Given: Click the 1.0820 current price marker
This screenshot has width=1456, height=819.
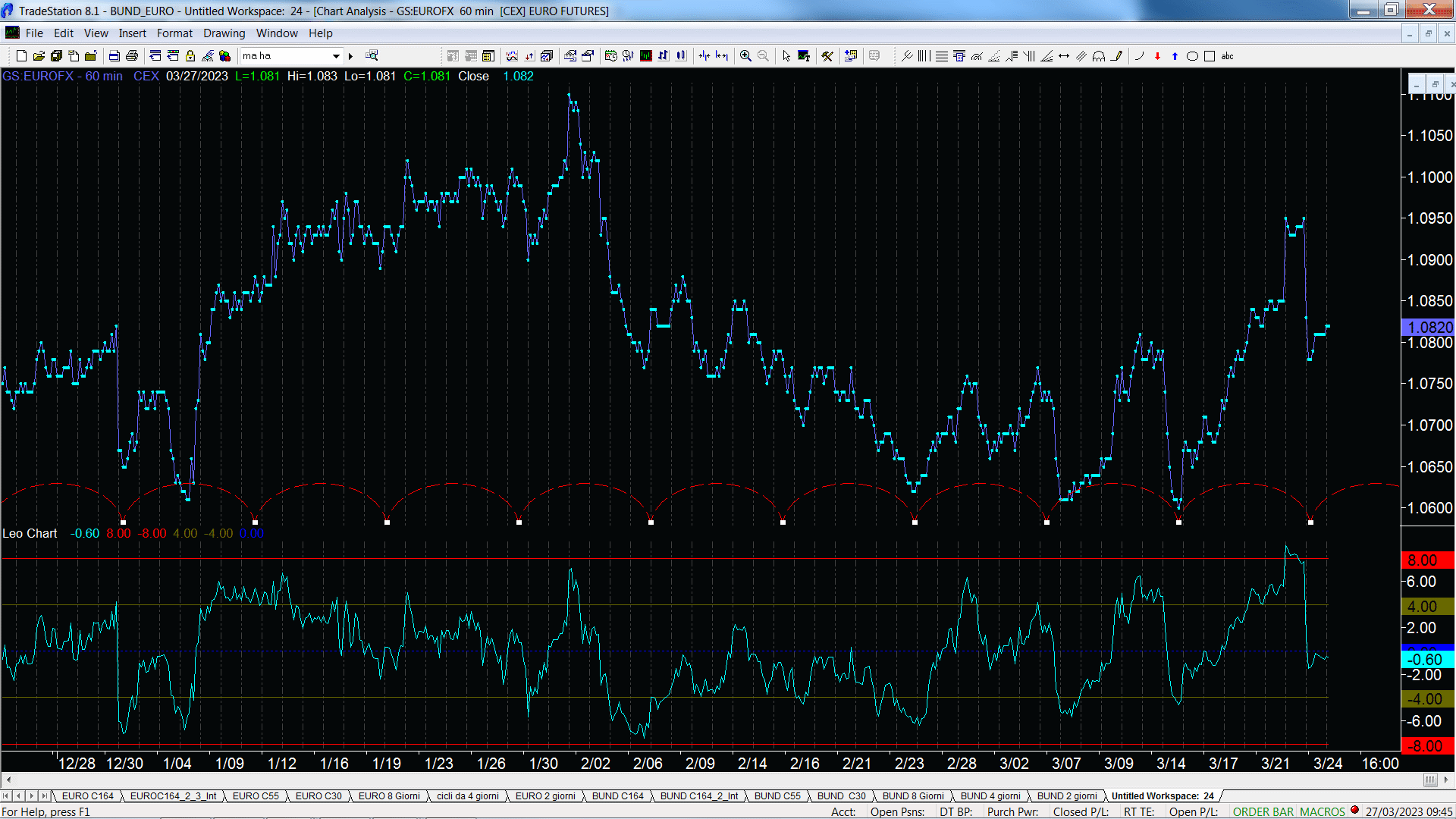Looking at the screenshot, I should tap(1428, 328).
